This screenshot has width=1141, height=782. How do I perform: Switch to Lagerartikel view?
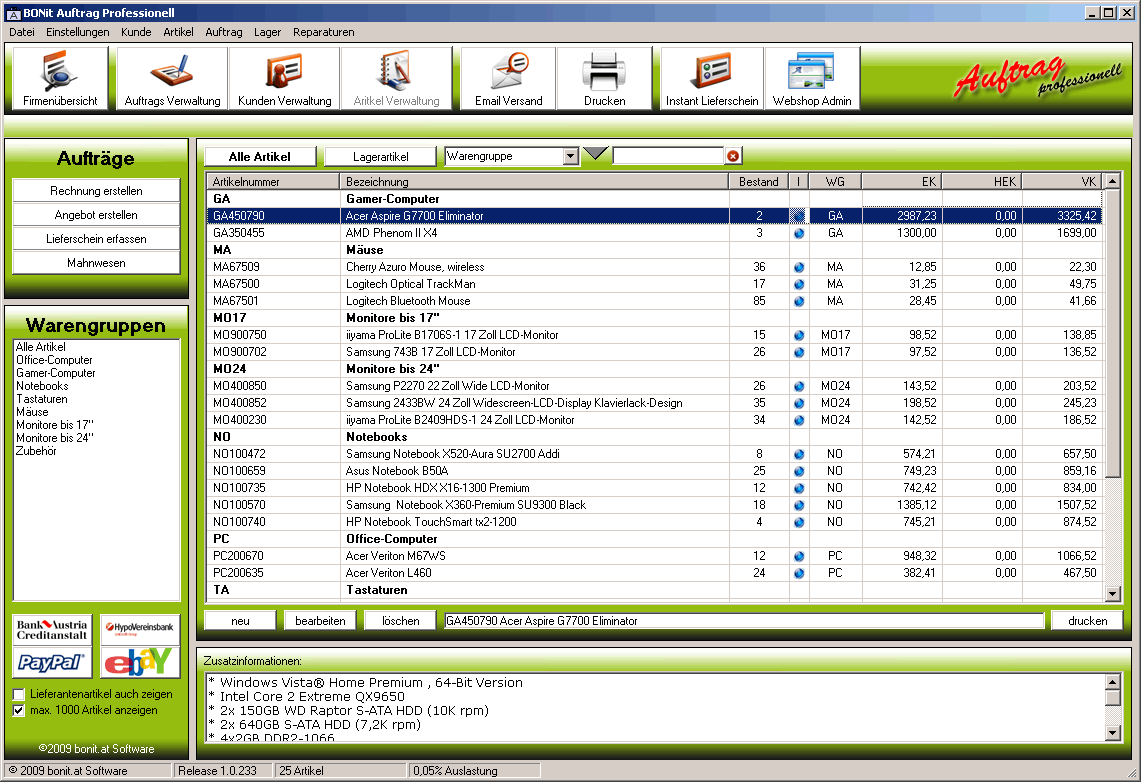coord(381,156)
